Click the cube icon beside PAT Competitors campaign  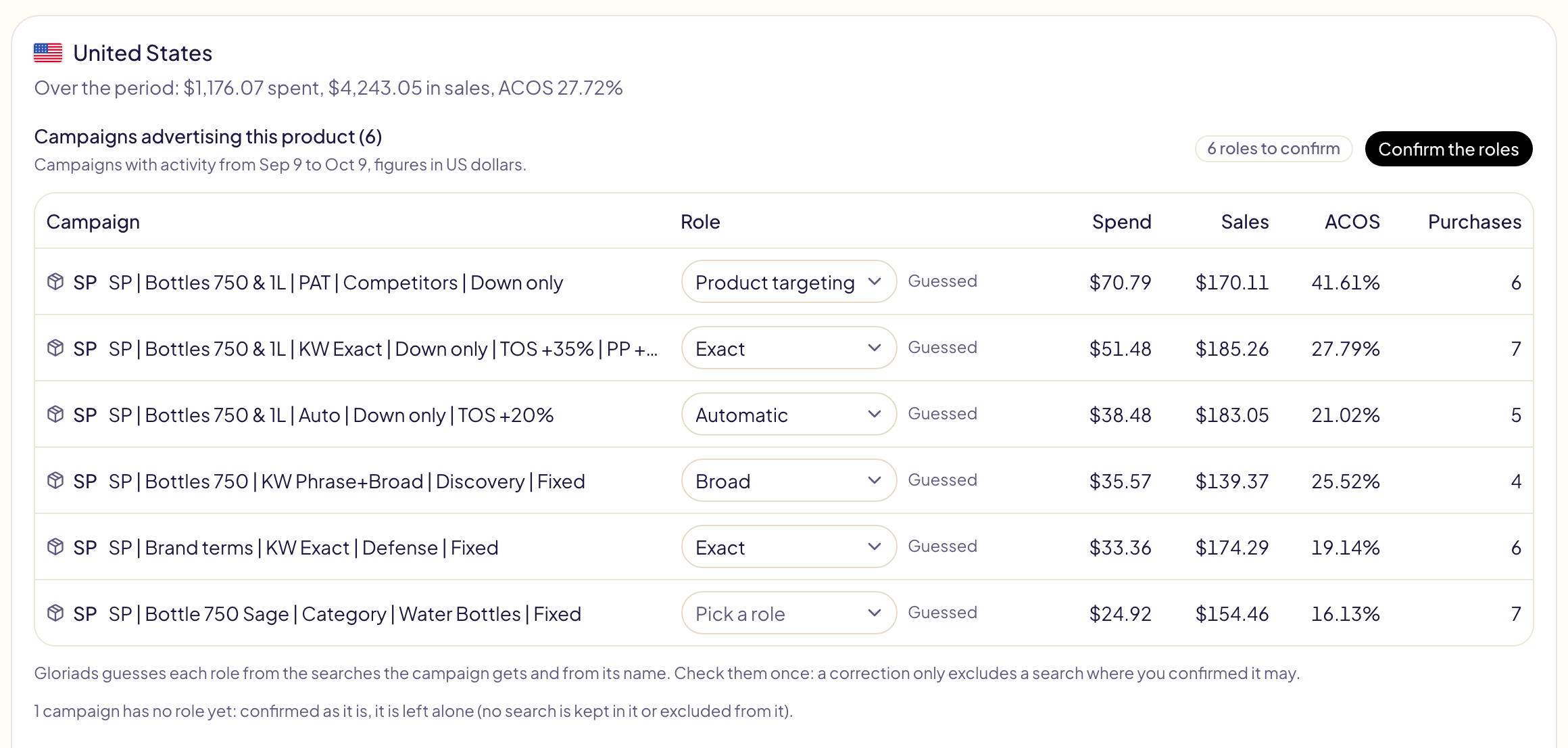pos(55,281)
